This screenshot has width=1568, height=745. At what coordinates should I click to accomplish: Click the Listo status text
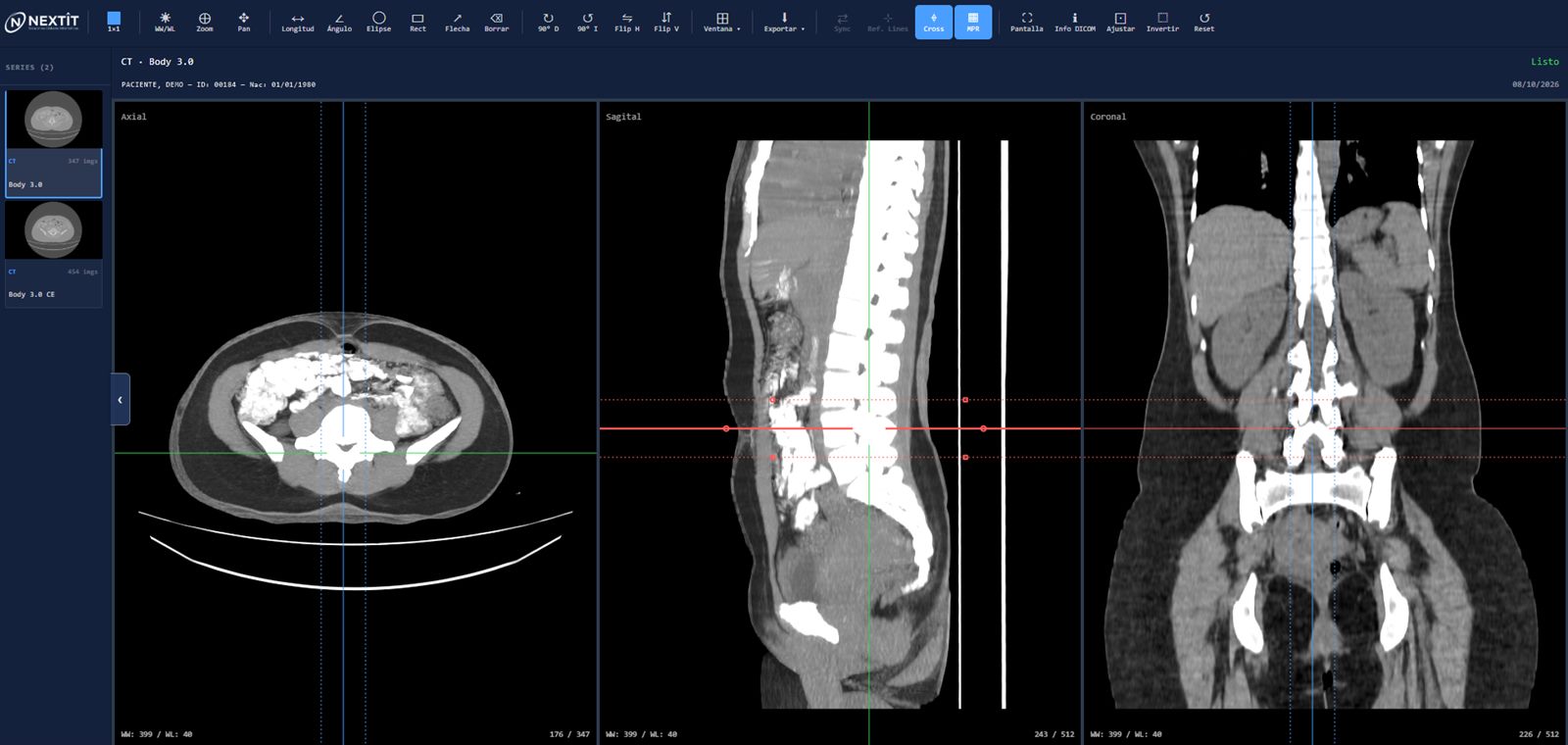1544,62
